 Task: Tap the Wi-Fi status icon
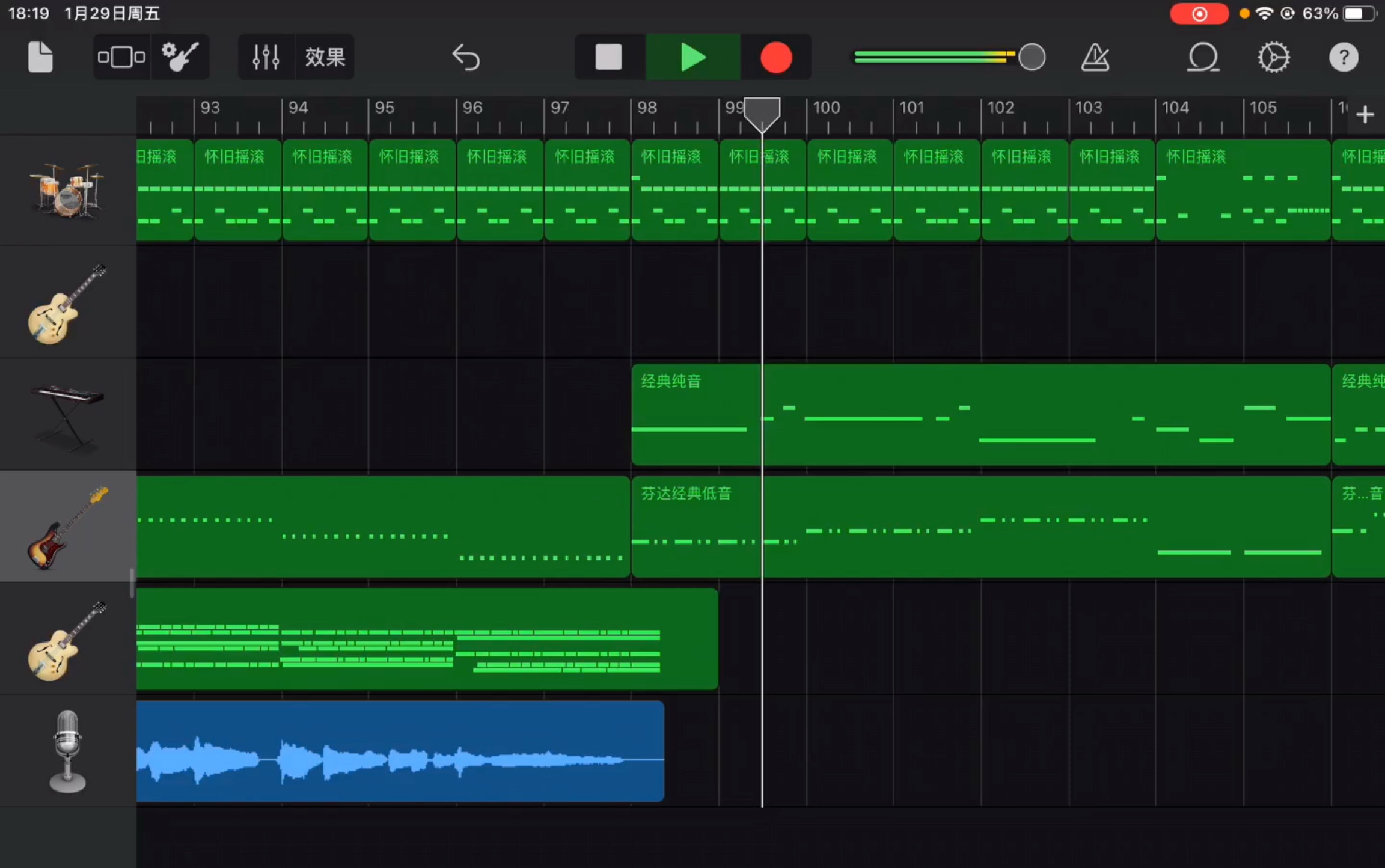point(1265,14)
